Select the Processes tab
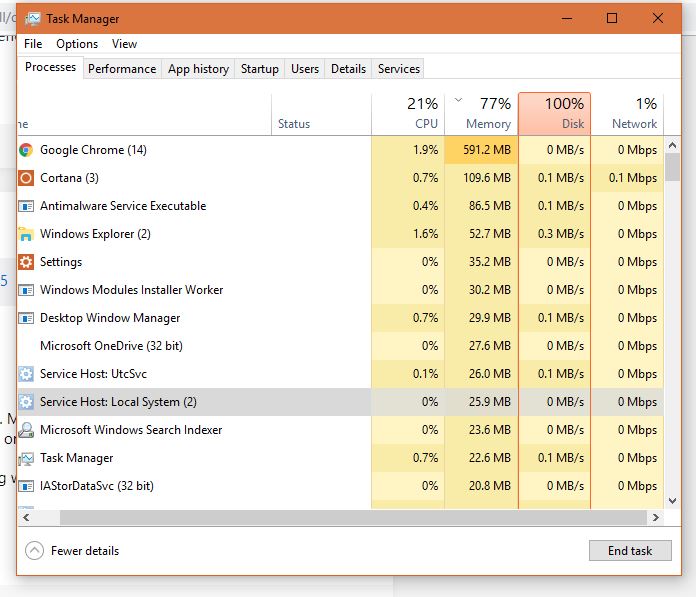 point(50,67)
